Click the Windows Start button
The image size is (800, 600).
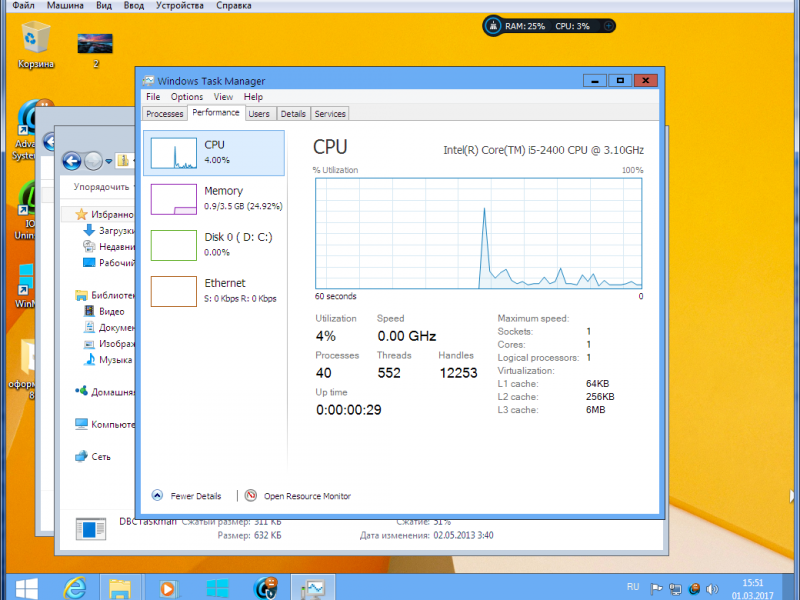(26, 588)
